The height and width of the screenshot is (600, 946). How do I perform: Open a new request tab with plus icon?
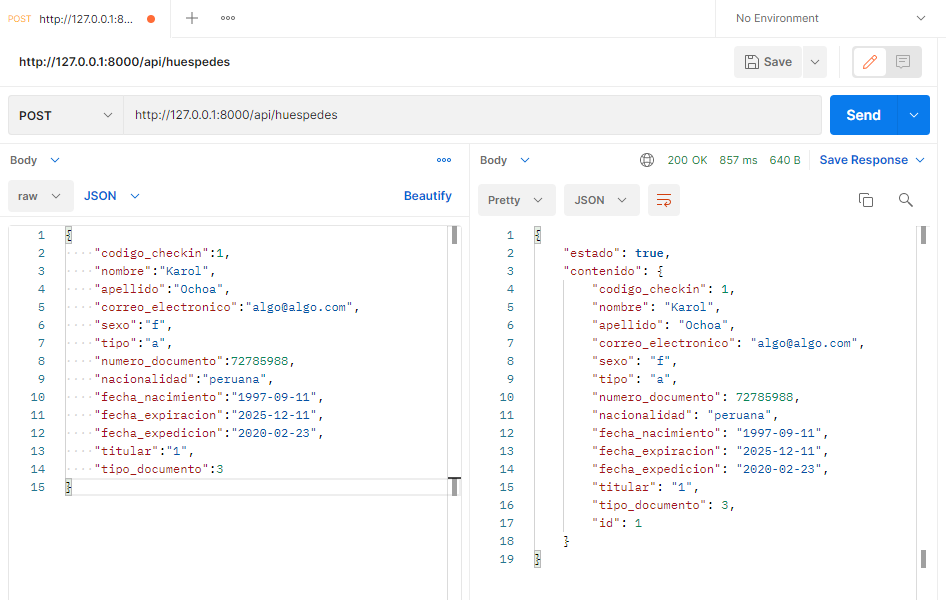(192, 18)
